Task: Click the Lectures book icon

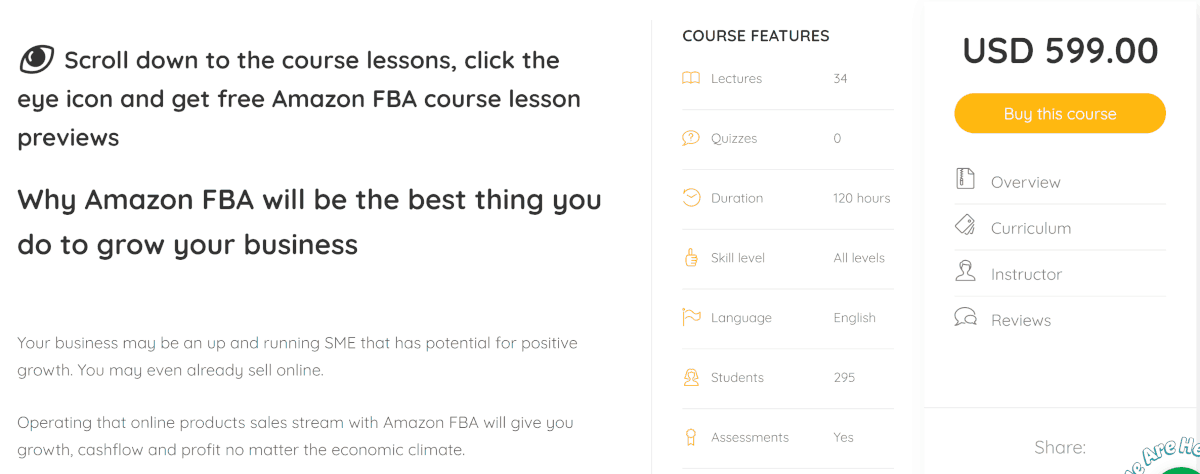Action: tap(691, 78)
